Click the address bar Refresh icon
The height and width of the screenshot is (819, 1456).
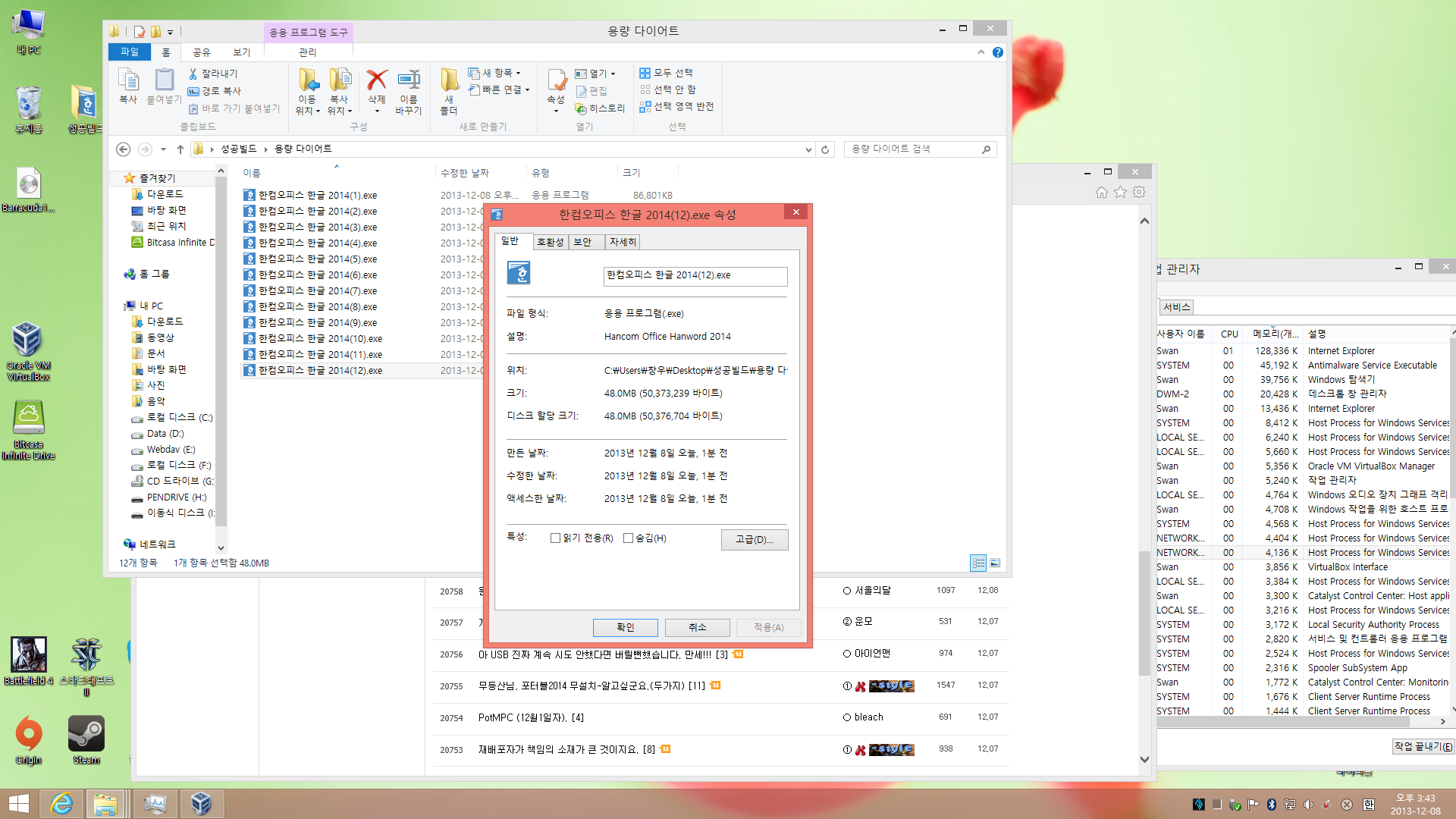pyautogui.click(x=826, y=149)
